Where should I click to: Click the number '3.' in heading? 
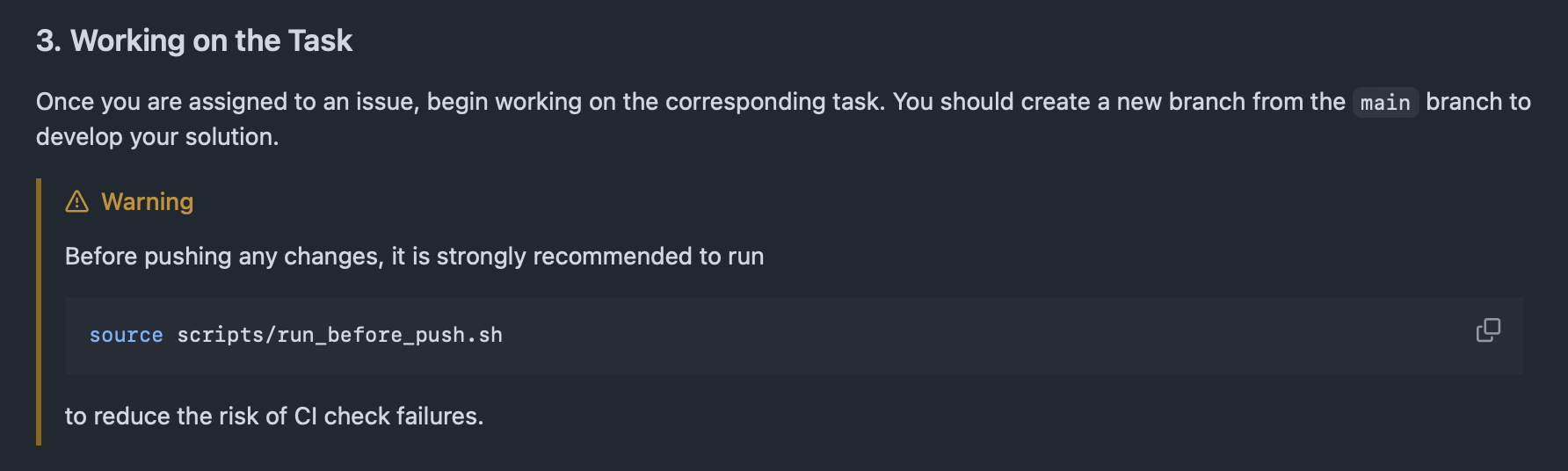tap(49, 40)
